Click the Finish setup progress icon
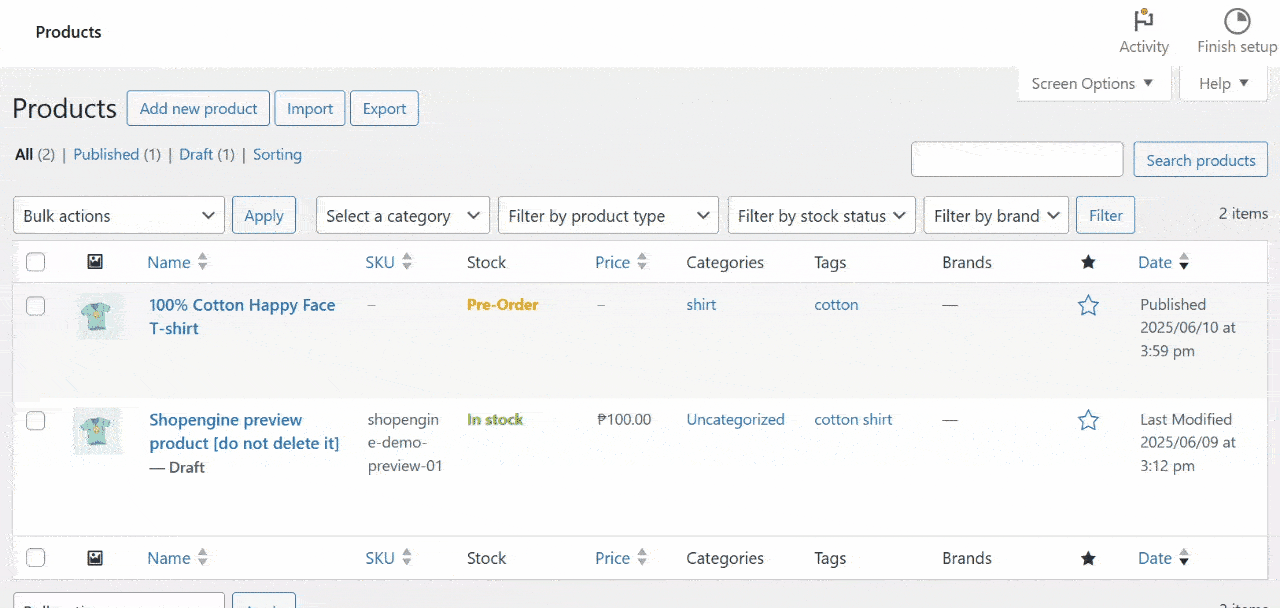The width and height of the screenshot is (1280, 608). tap(1237, 22)
